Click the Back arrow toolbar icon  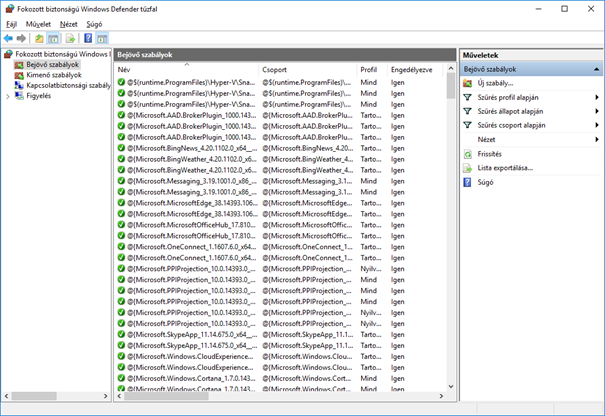[9, 38]
